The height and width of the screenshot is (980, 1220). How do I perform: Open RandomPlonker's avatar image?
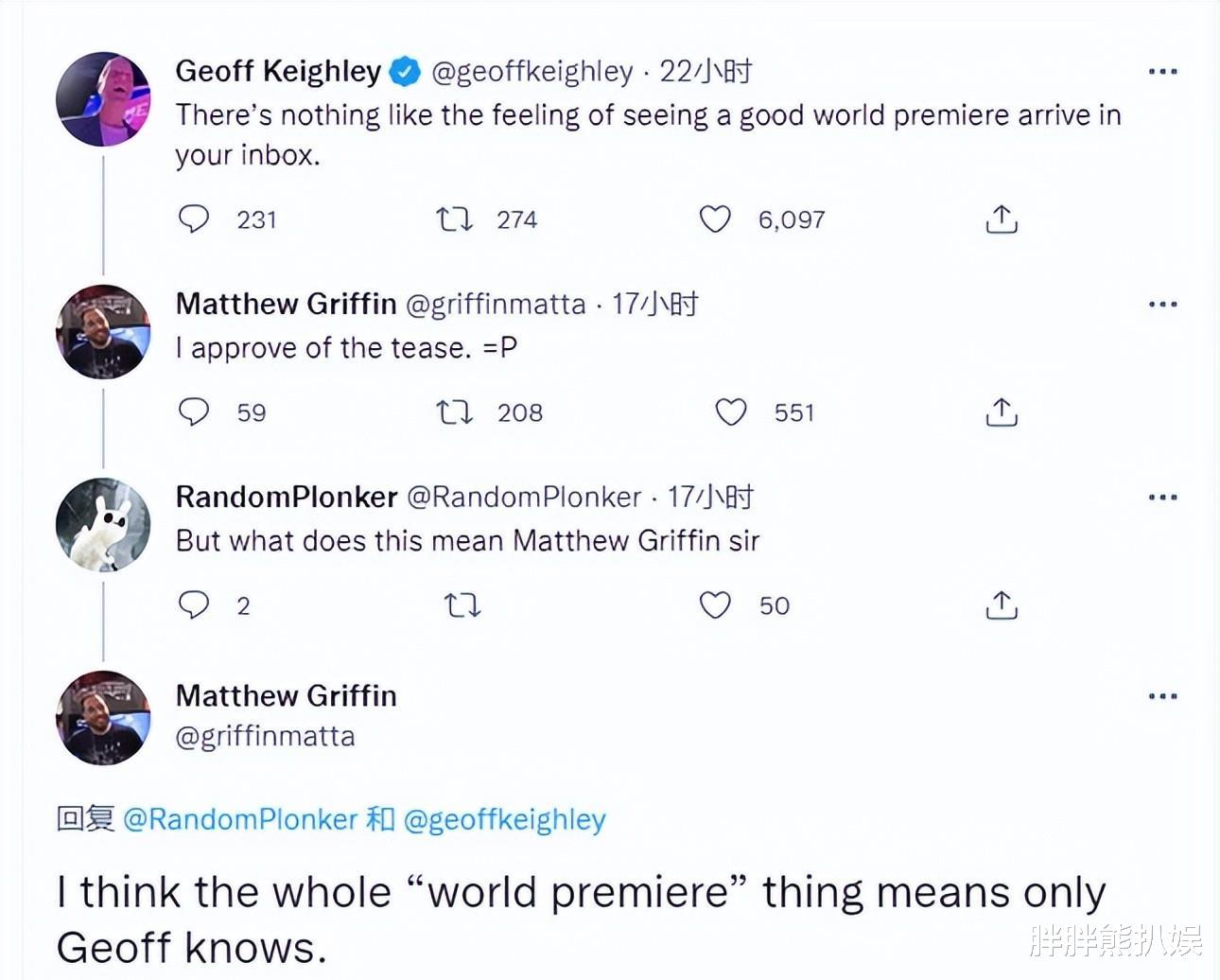(x=103, y=525)
